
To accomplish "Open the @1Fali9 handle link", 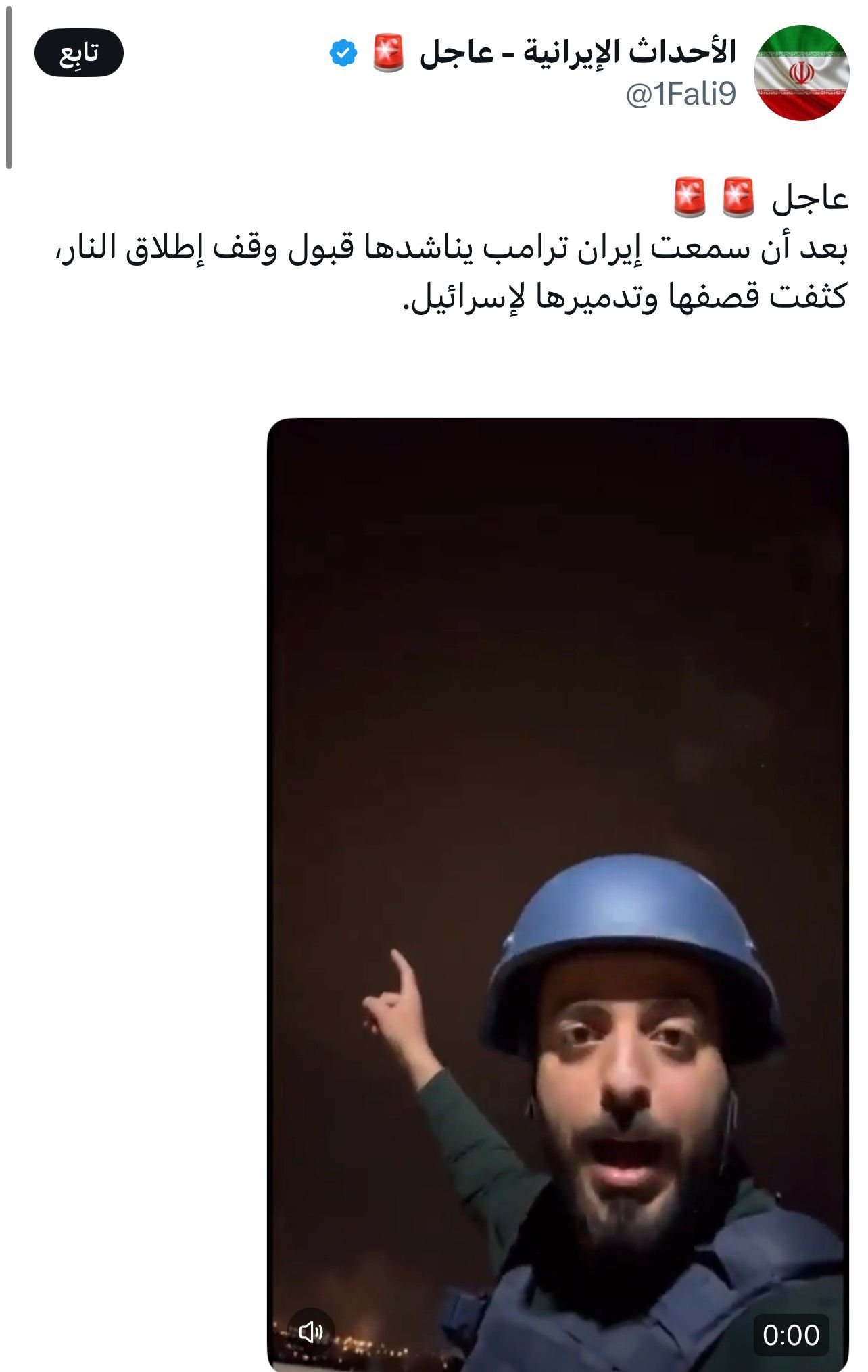I will pyautogui.click(x=680, y=94).
